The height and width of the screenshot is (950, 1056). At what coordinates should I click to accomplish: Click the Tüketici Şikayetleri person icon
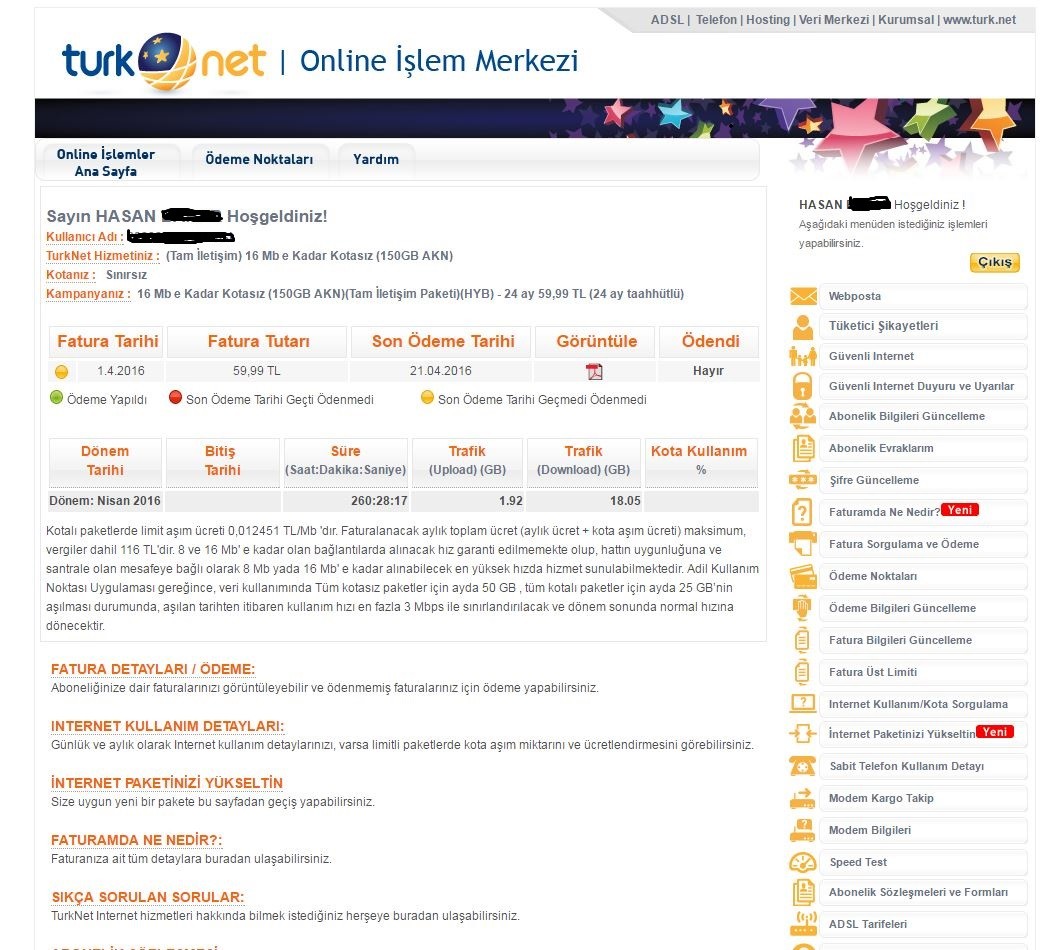(803, 326)
